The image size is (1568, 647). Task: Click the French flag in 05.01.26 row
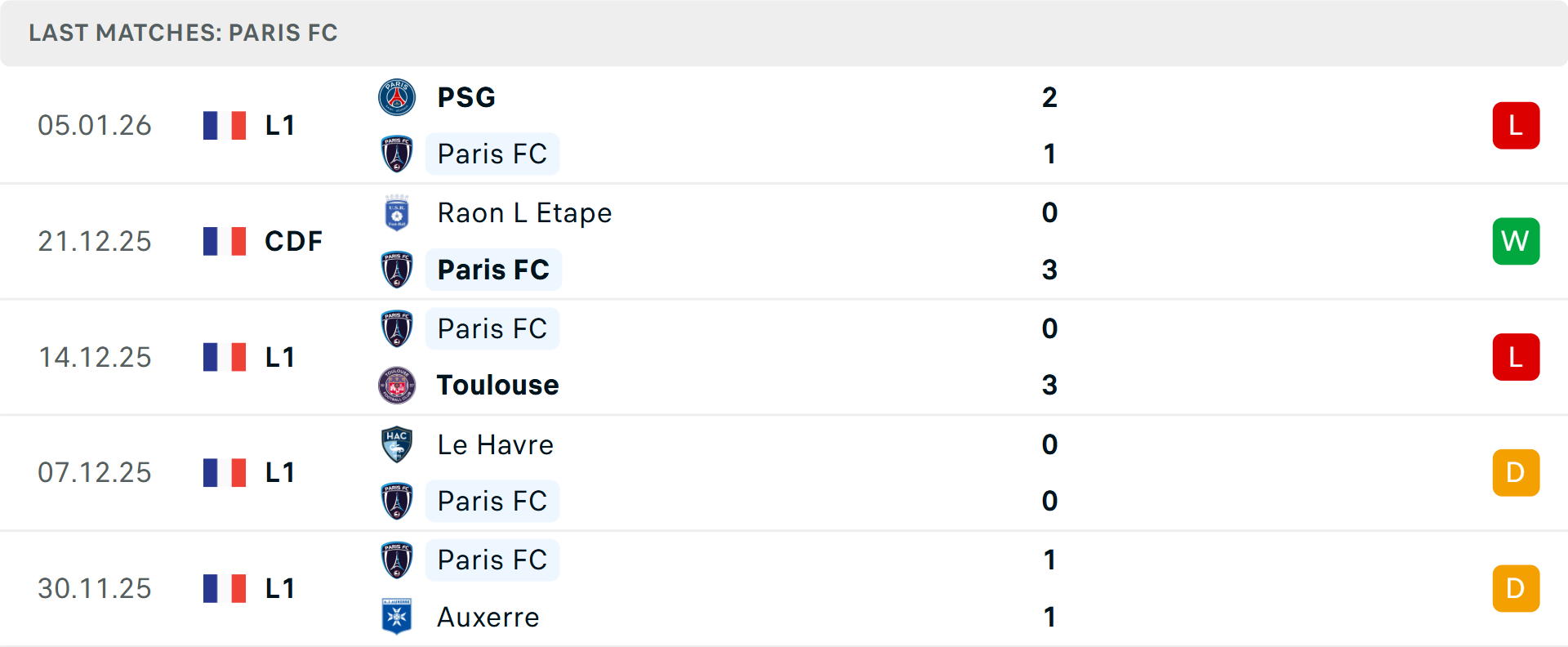click(x=225, y=125)
